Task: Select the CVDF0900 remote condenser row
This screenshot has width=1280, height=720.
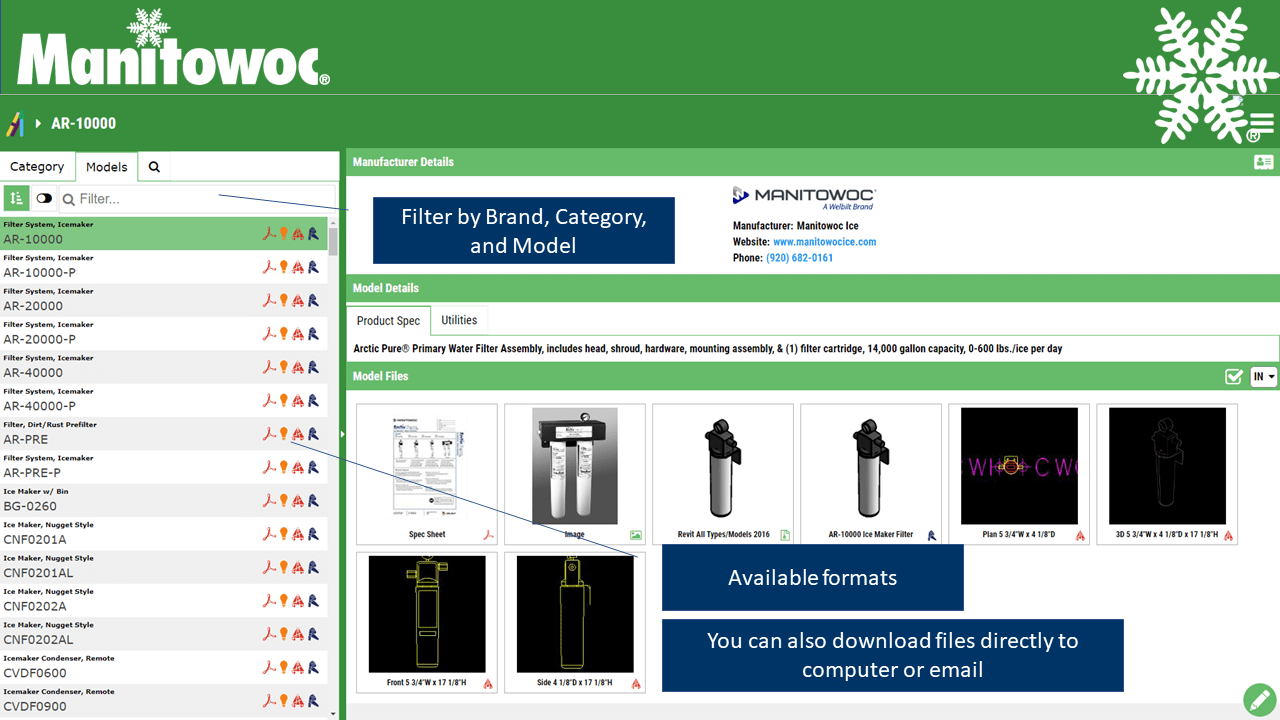Action: pos(164,700)
